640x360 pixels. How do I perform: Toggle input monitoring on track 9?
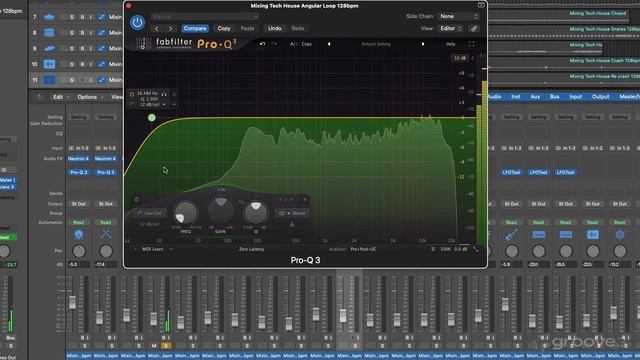(x=91, y=49)
